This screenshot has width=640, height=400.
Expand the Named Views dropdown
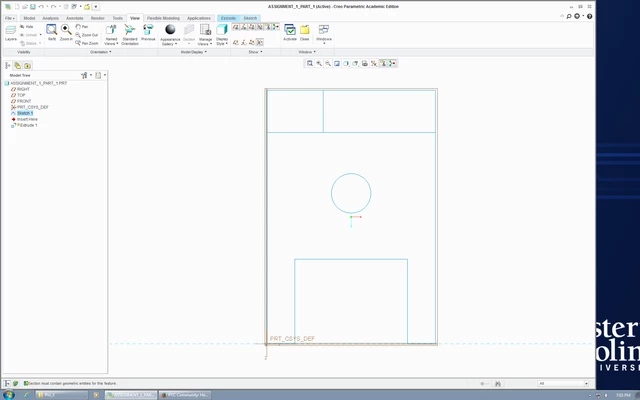pyautogui.click(x=111, y=35)
